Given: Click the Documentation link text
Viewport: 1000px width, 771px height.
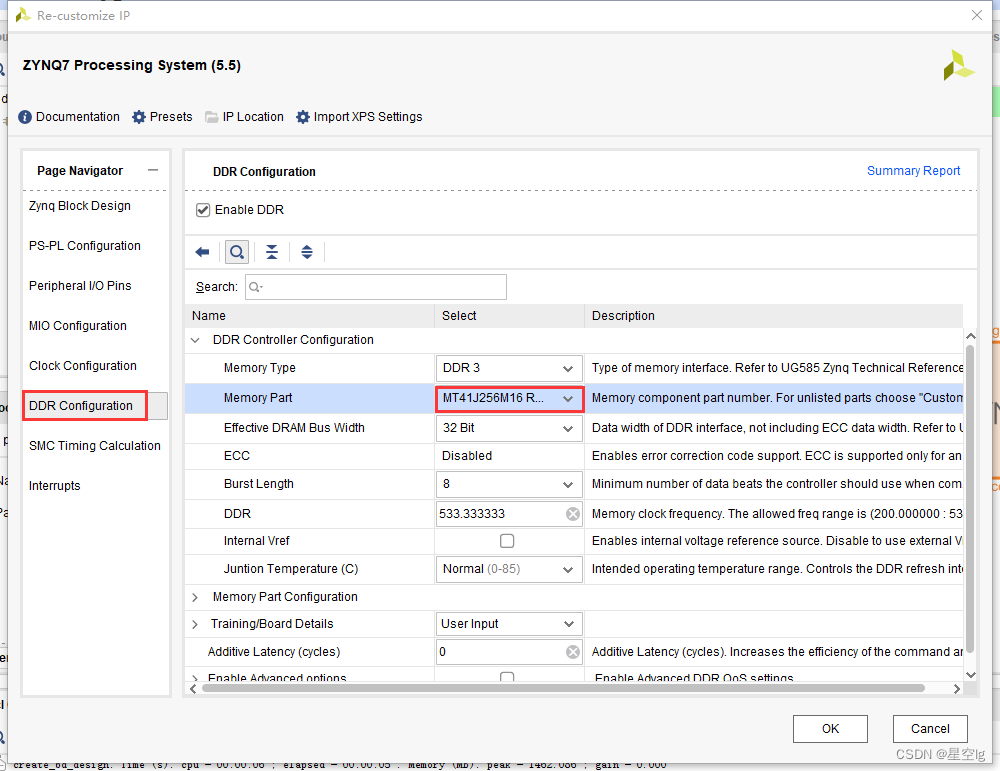Looking at the screenshot, I should 78,117.
